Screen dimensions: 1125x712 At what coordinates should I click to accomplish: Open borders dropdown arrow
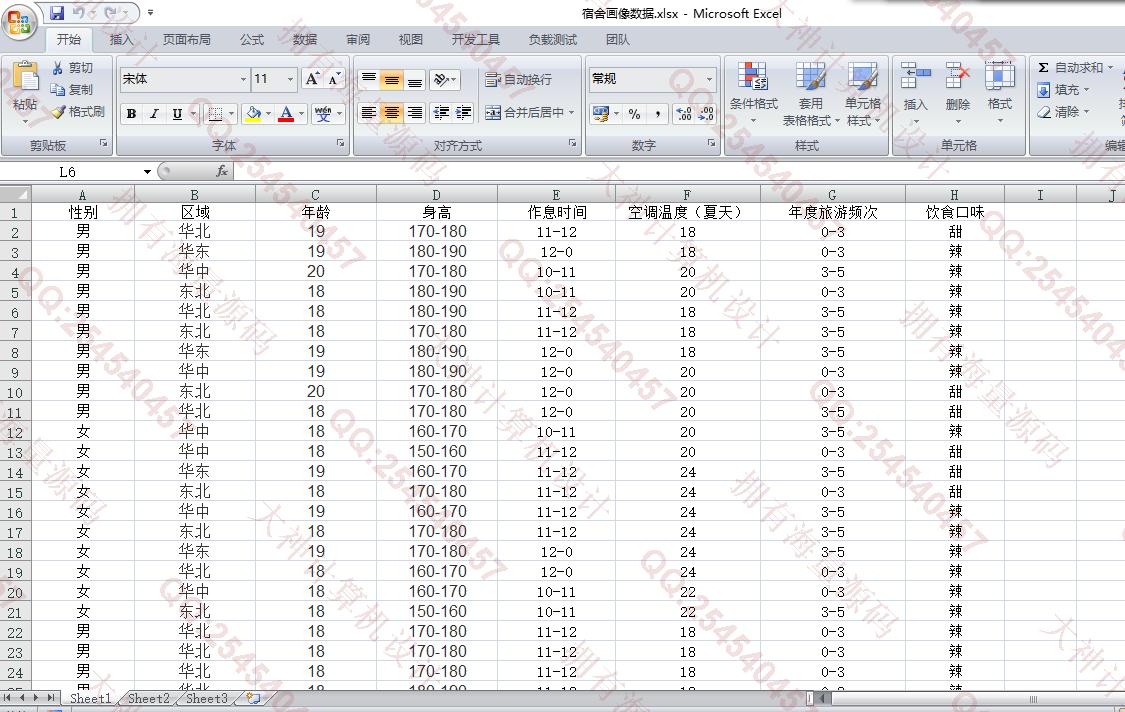pos(231,113)
